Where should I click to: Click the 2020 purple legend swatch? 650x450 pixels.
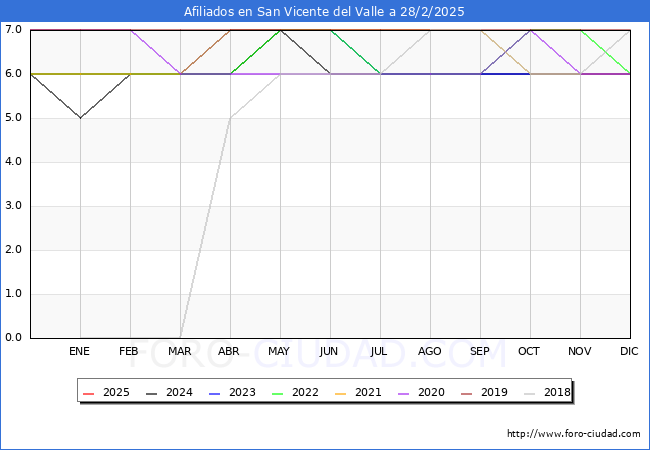tap(403, 393)
